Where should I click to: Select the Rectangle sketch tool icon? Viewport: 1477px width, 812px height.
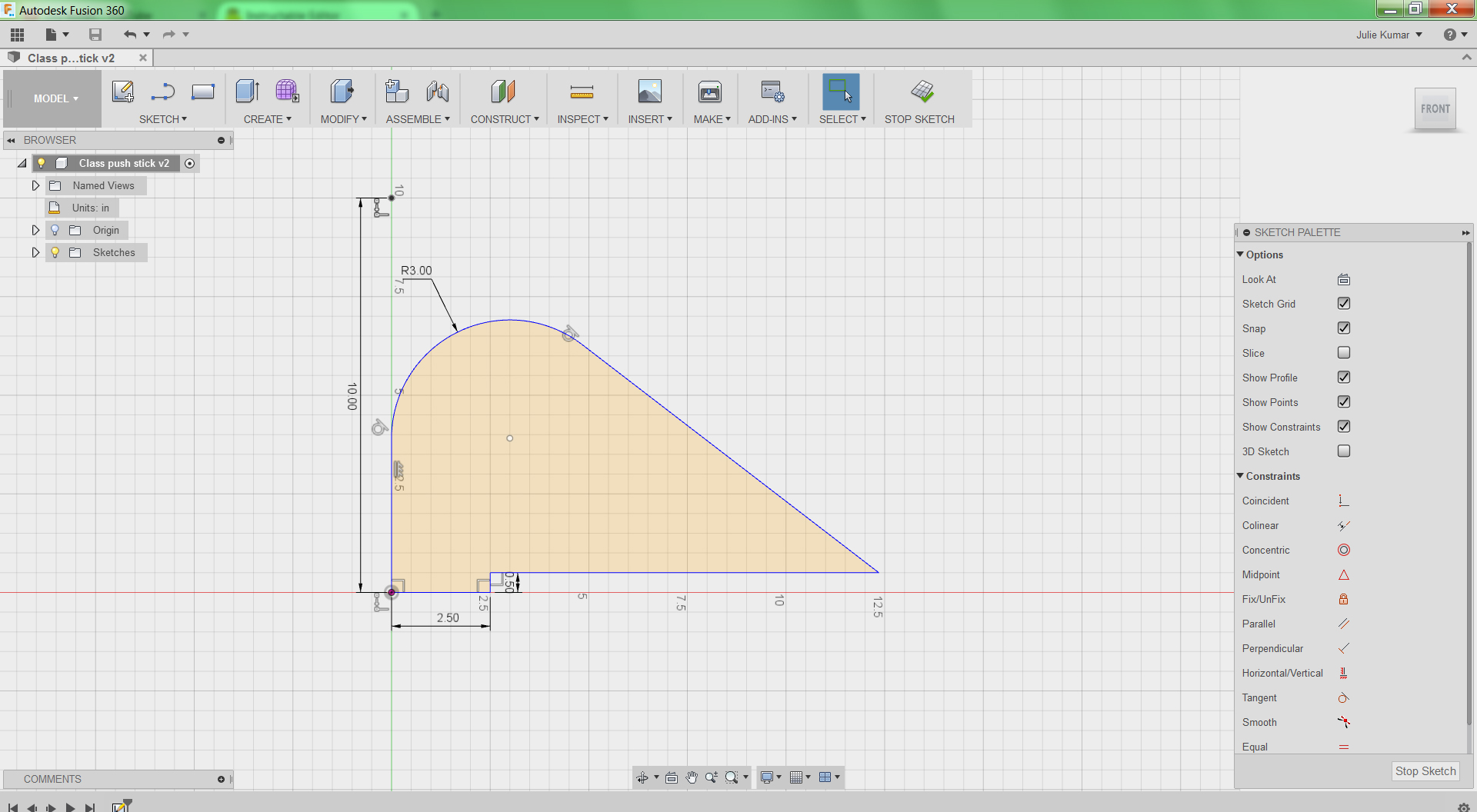pyautogui.click(x=203, y=92)
